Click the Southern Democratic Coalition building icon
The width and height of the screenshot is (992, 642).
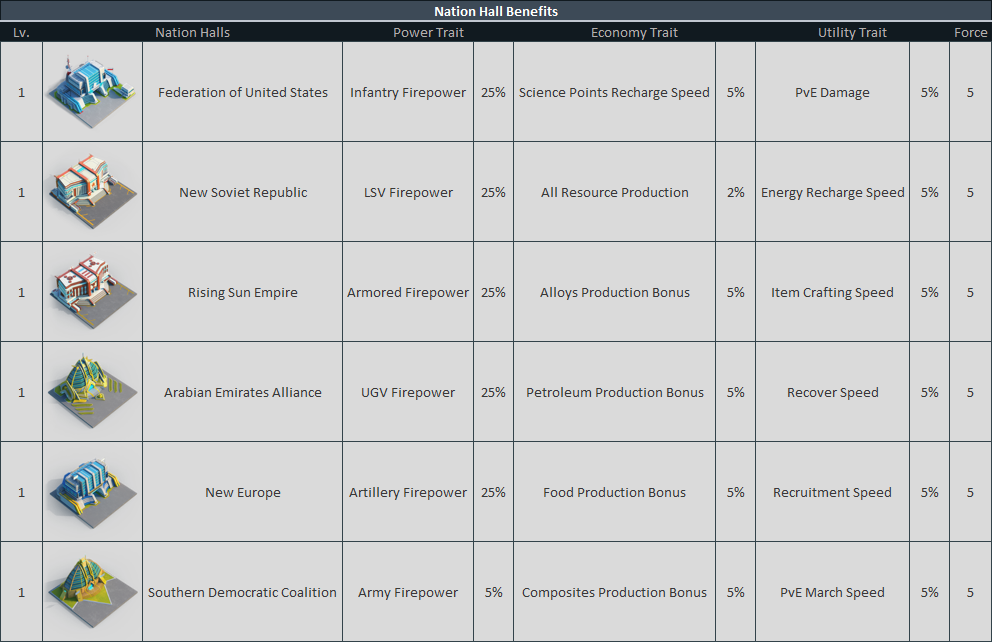pos(92,591)
